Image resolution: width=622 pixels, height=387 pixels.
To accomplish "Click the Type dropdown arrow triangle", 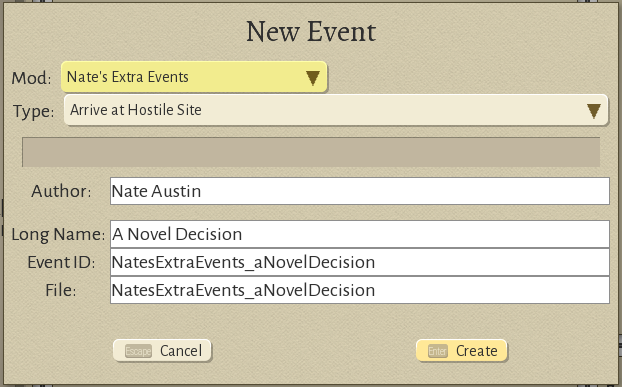I will 593,111.
